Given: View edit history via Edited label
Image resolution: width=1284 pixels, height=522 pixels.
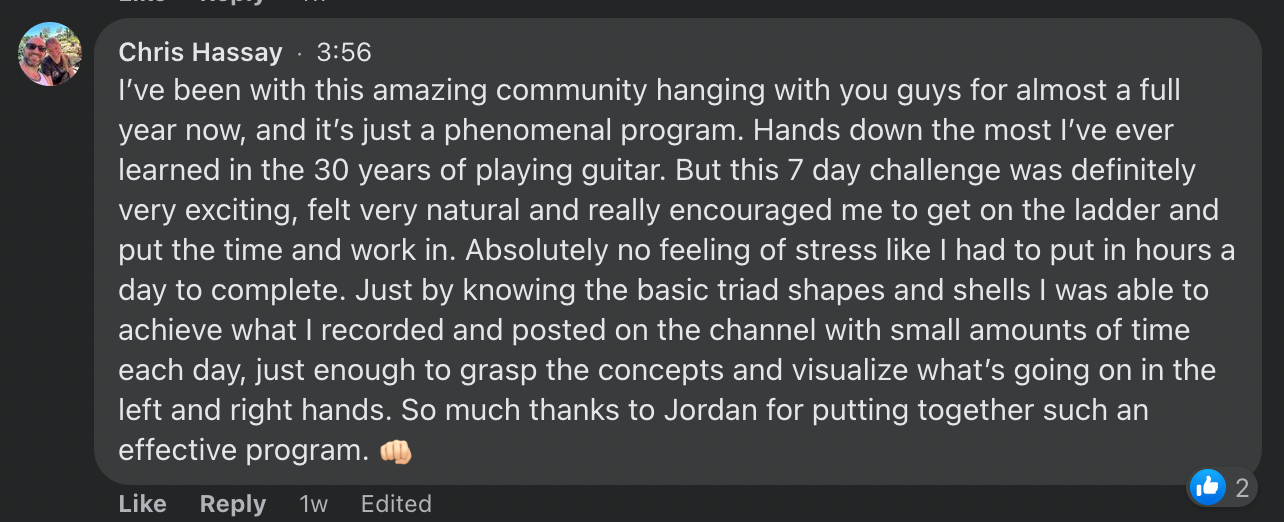Looking at the screenshot, I should coord(396,504).
